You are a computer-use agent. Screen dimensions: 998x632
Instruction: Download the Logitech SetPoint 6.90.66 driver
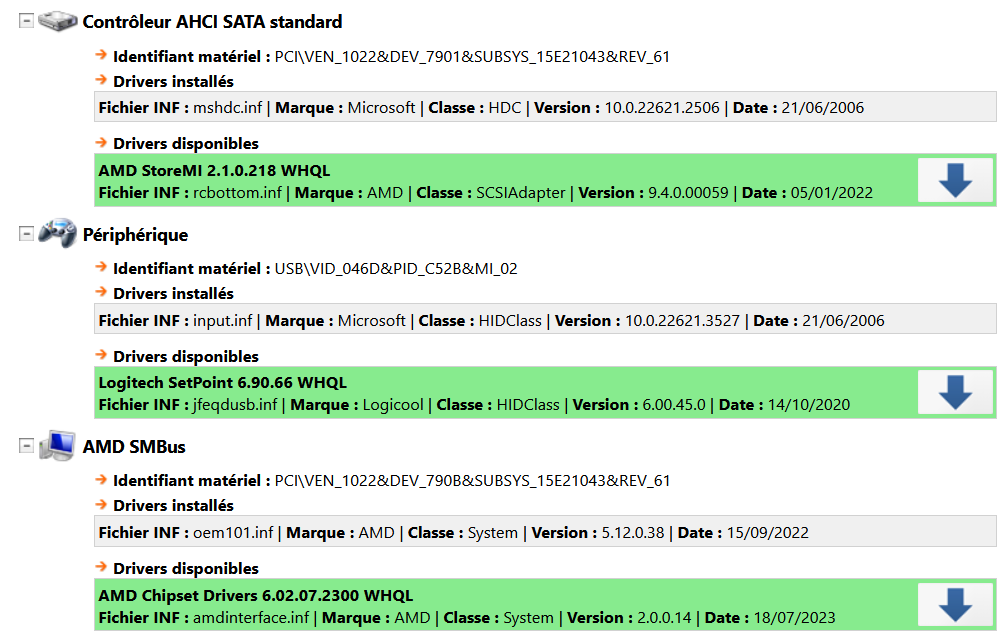pos(955,392)
